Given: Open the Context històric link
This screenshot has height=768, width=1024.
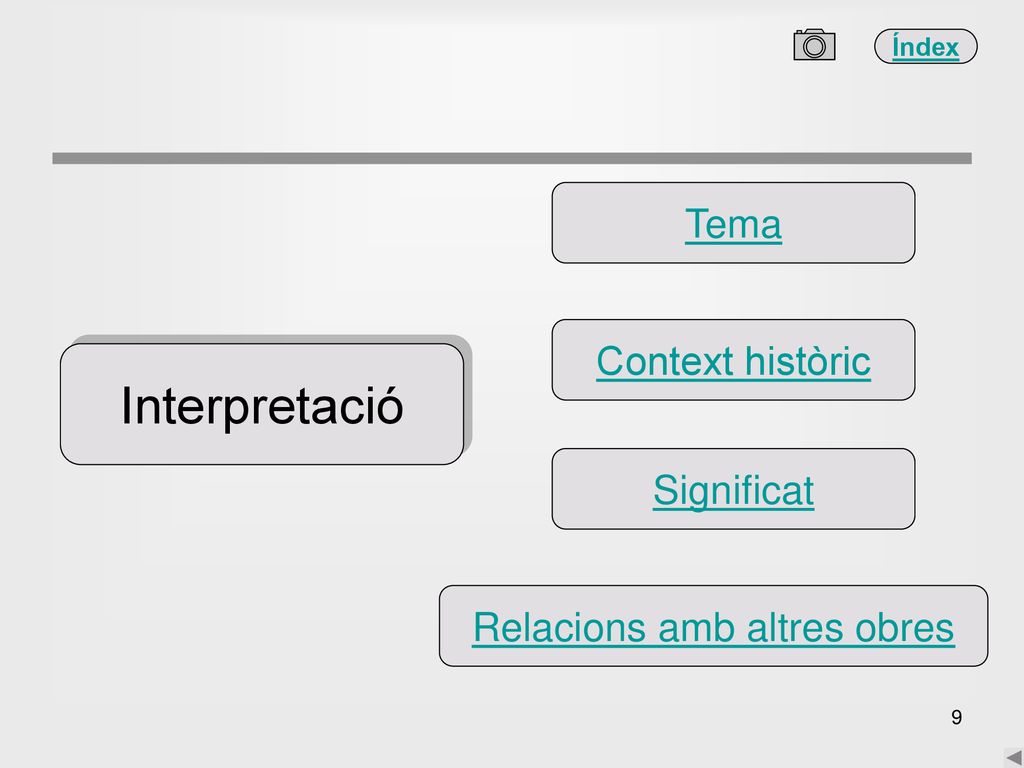Looking at the screenshot, I should pos(733,360).
